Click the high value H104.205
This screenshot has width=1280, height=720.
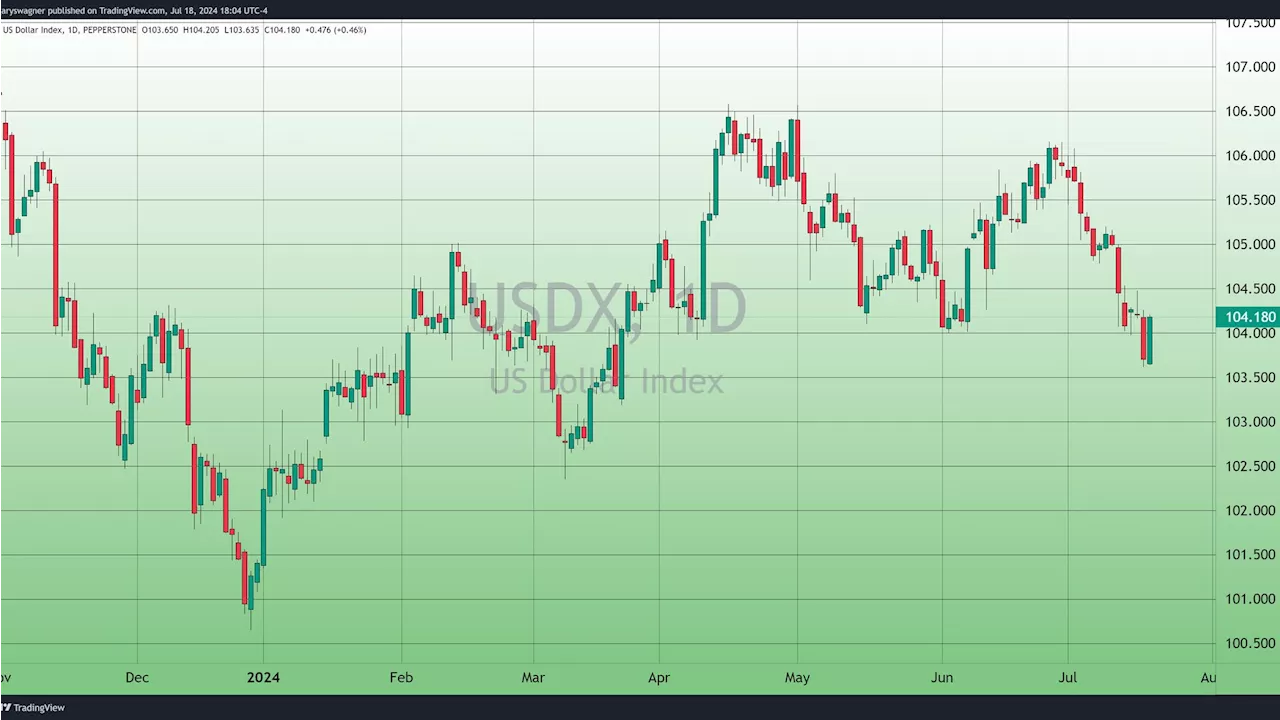click(202, 30)
